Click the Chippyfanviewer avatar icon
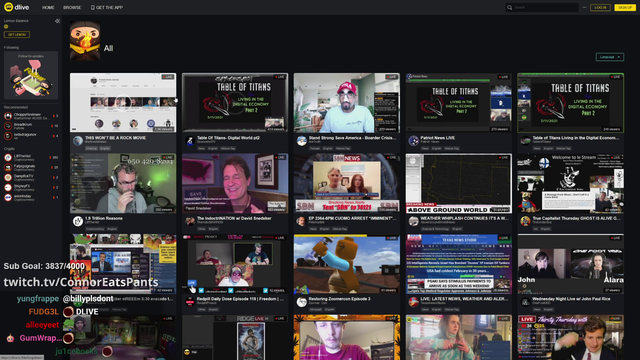 click(x=8, y=116)
